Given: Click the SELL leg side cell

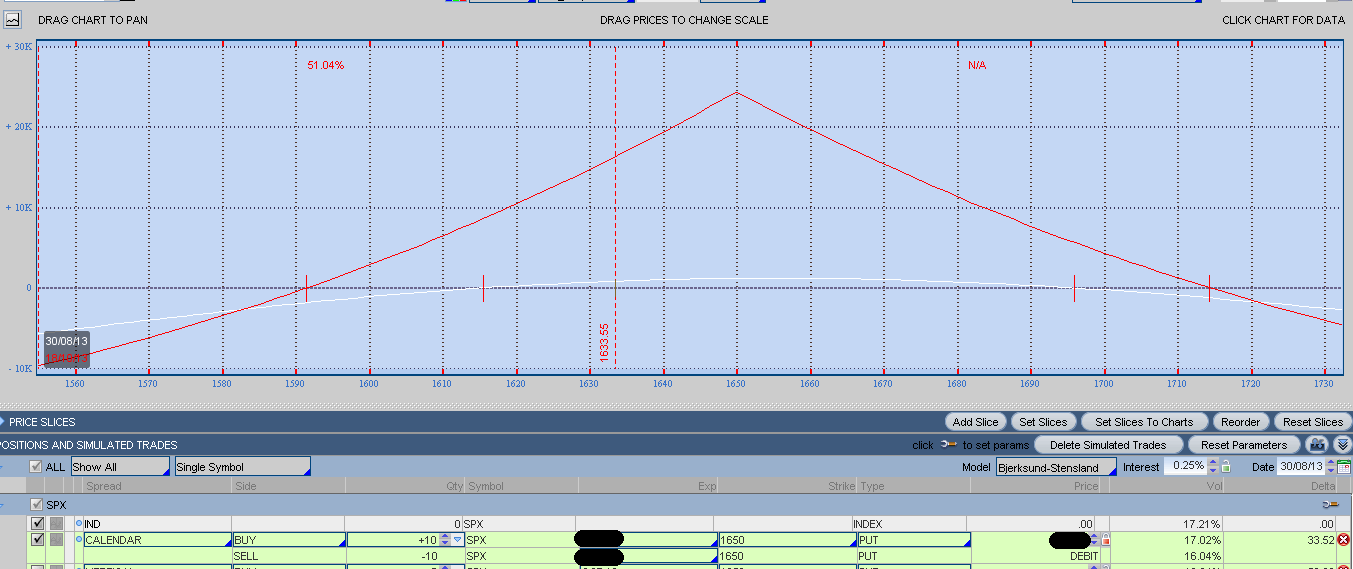Looking at the screenshot, I should [x=289, y=556].
